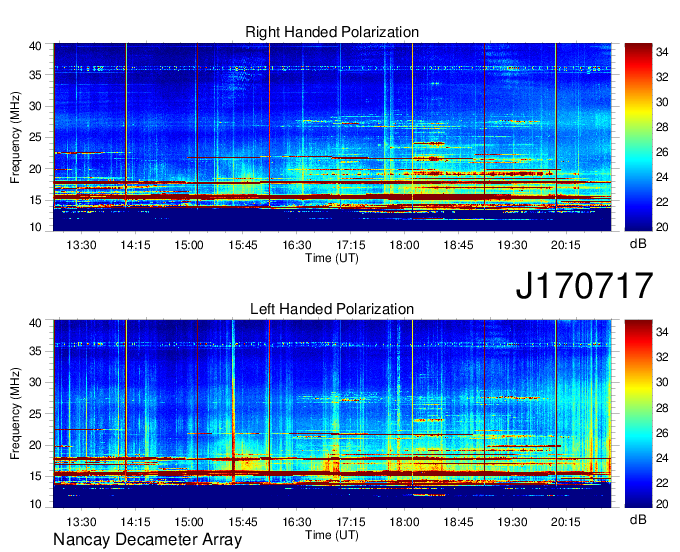Click the bottom plot's 'Time (UT)' axis label
The image size is (680, 552).
pos(332,535)
